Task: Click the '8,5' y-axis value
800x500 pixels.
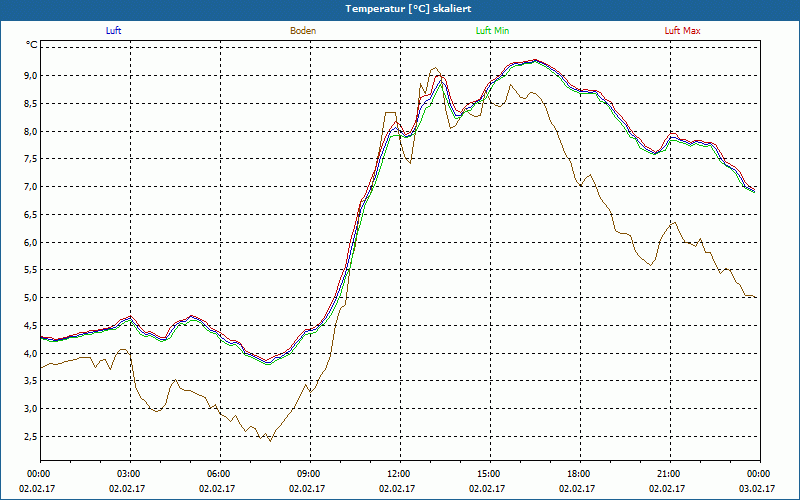Action: [x=32, y=104]
